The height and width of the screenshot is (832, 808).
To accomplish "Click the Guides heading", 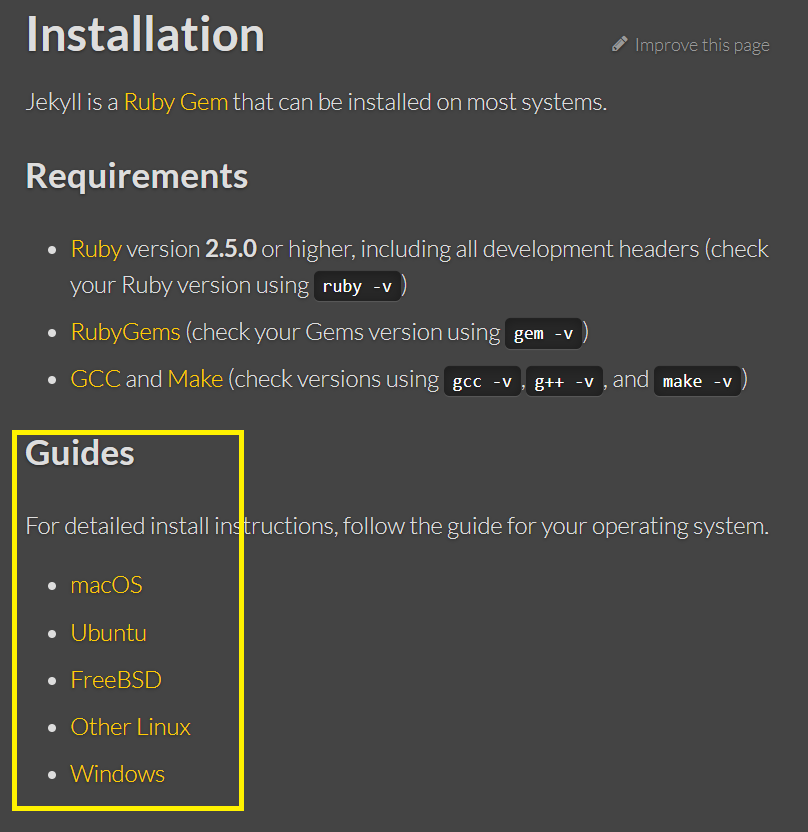I will pyautogui.click(x=80, y=453).
